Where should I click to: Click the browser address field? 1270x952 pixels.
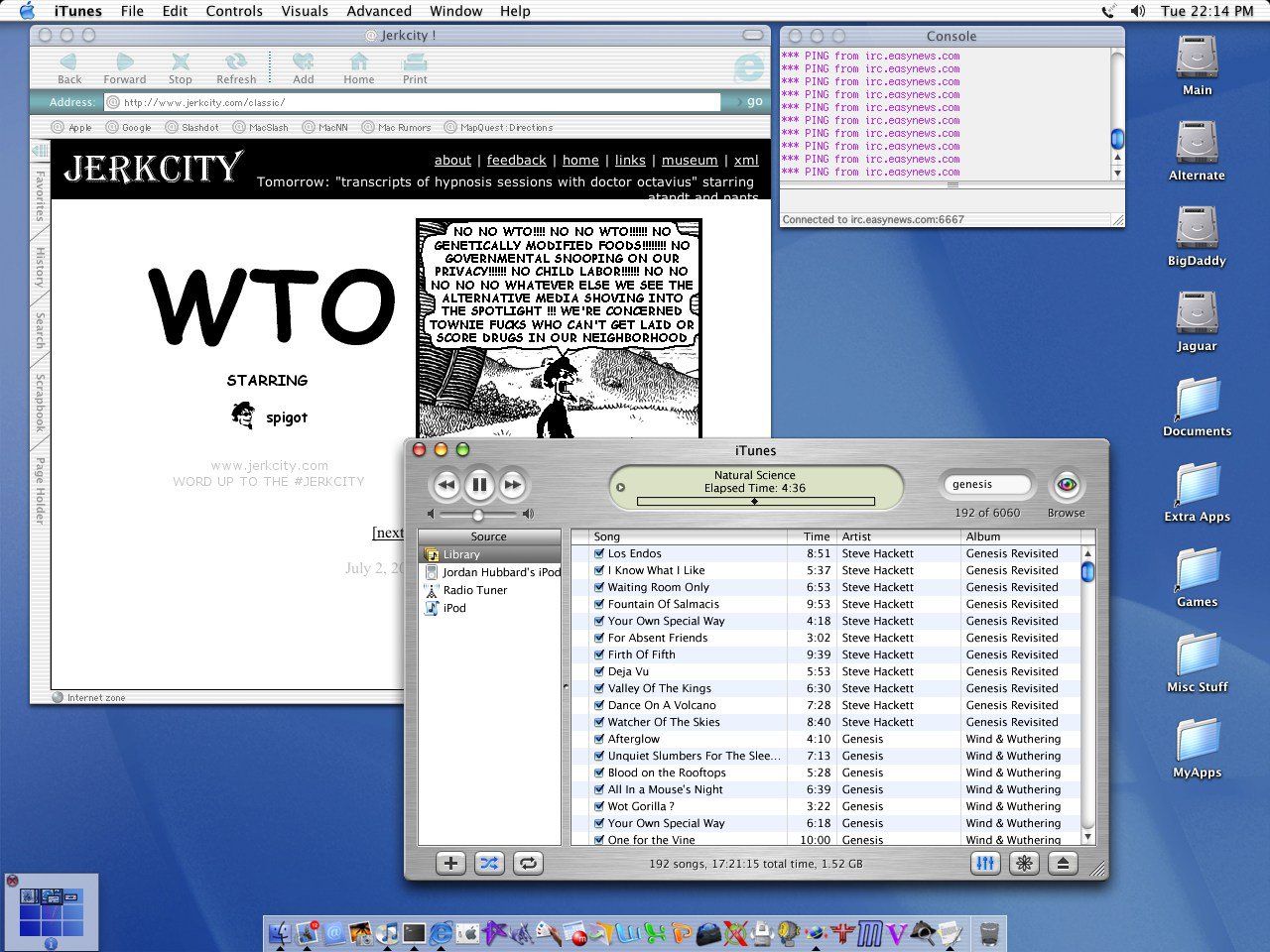point(413,102)
